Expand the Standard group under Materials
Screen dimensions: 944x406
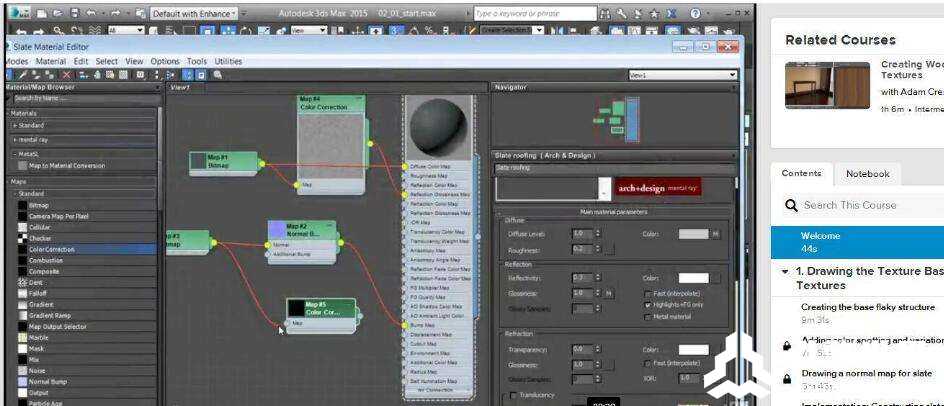16,125
